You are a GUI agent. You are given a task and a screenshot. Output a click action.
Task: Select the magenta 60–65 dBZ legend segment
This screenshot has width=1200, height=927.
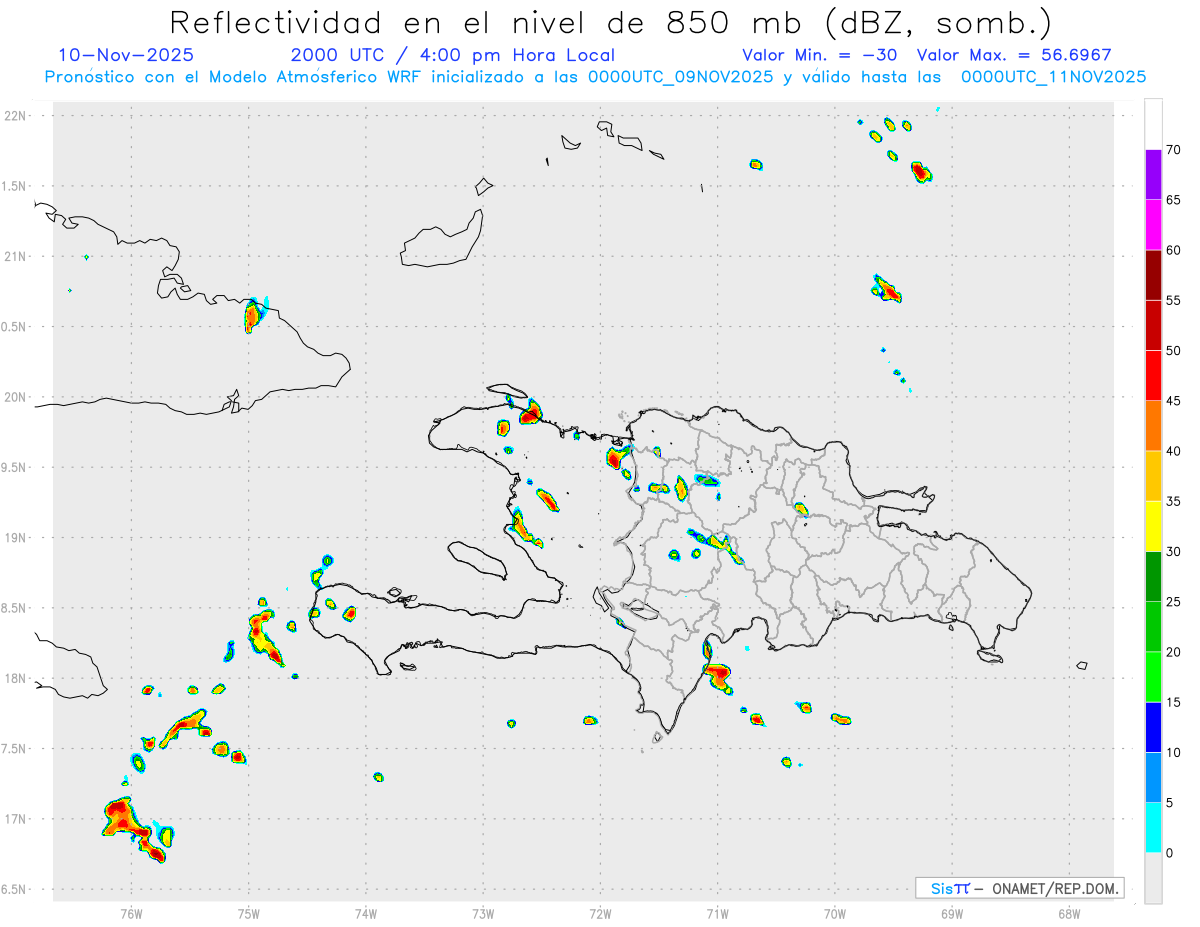(x=1153, y=224)
